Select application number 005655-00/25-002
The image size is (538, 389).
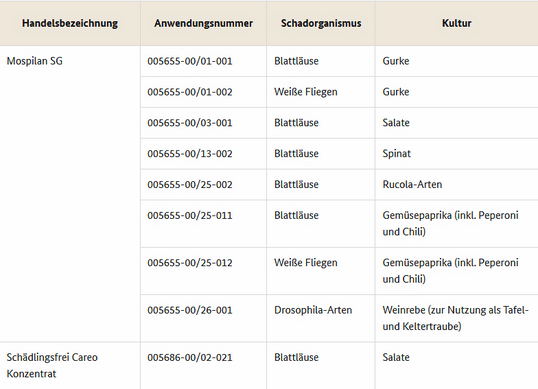[190, 185]
